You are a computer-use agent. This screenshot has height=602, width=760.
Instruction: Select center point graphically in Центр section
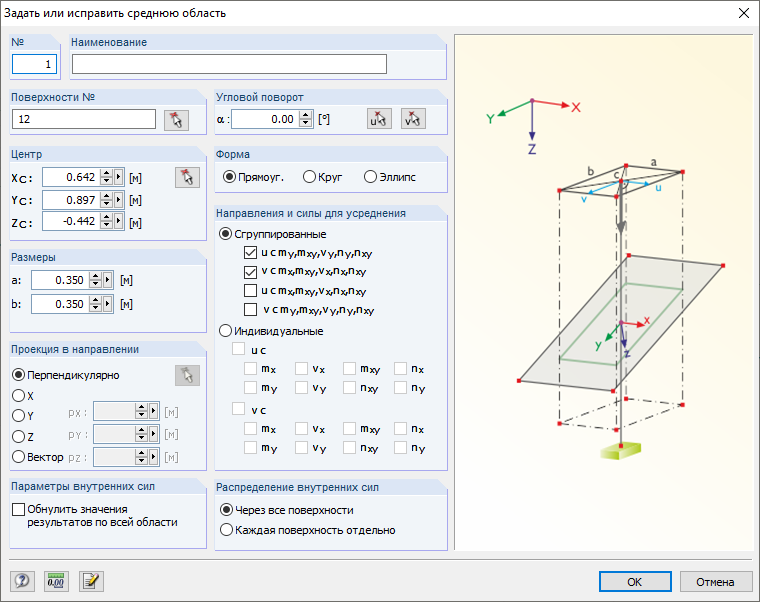point(187,177)
